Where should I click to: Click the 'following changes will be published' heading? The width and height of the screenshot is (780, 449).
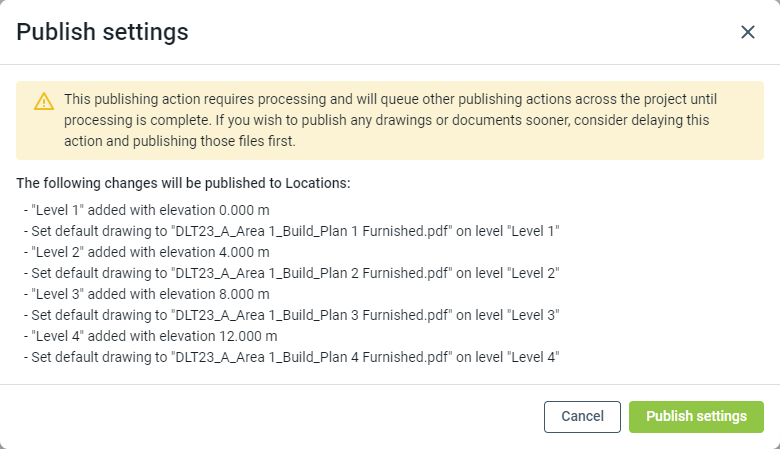pos(183,184)
